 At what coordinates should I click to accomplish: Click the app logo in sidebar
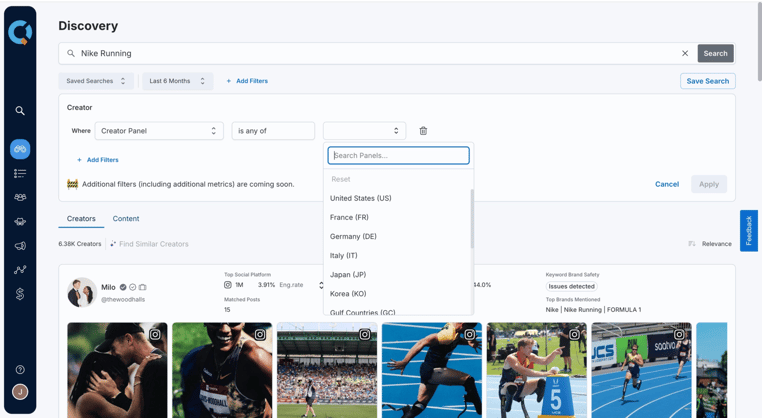point(20,33)
